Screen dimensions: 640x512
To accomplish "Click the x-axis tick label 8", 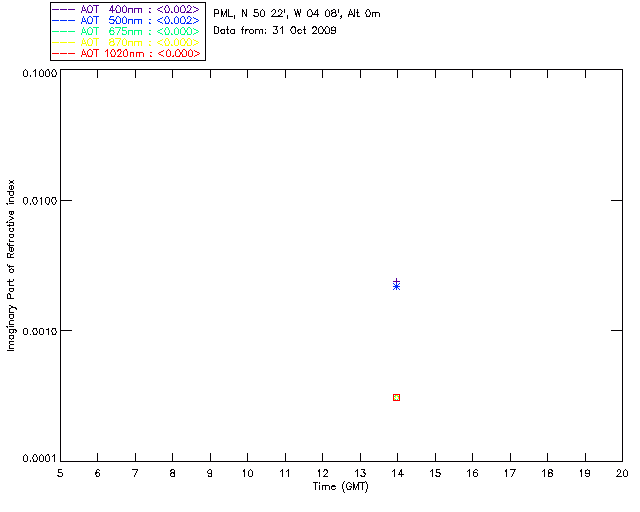I will 173,473.
